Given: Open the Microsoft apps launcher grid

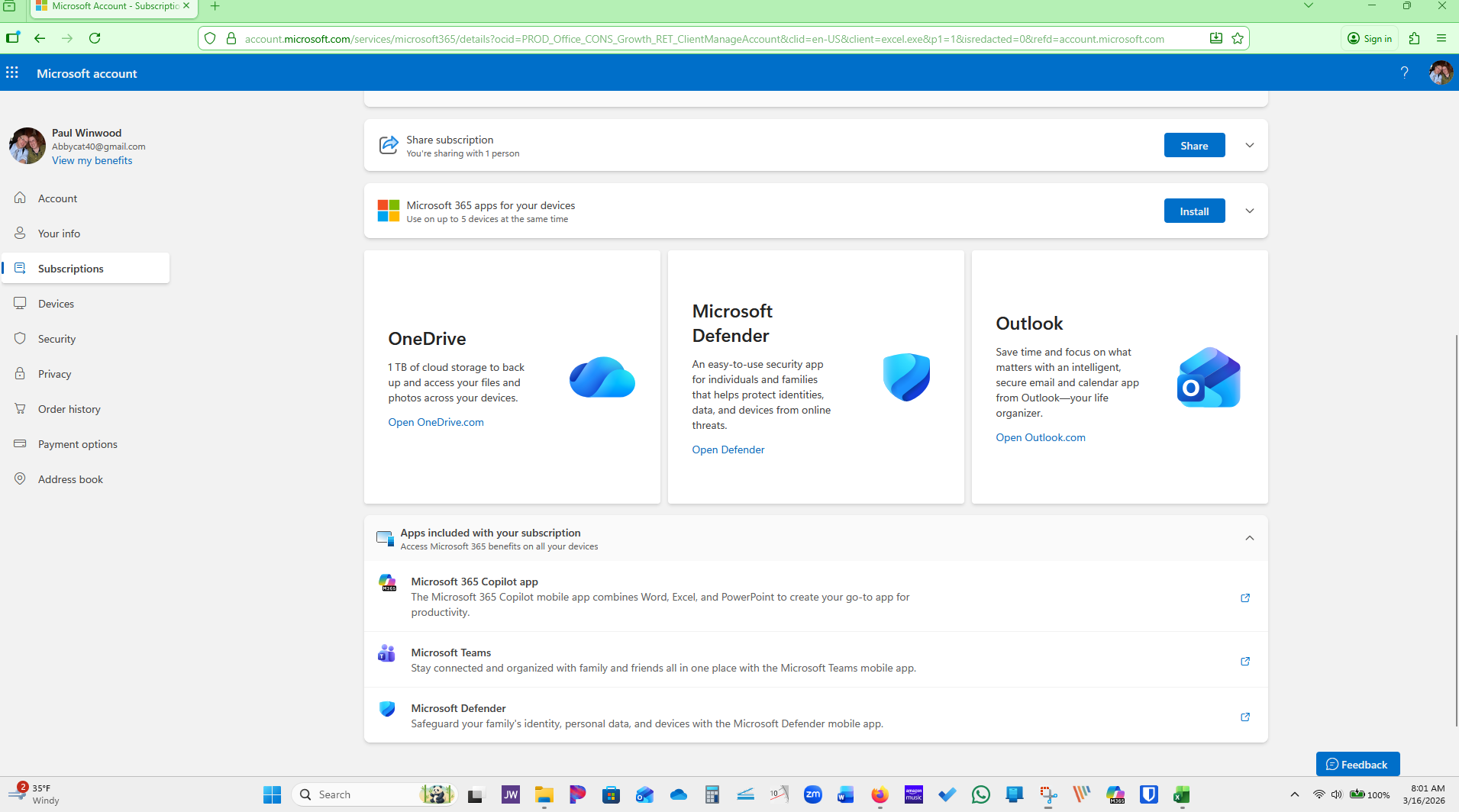Looking at the screenshot, I should click(x=12, y=72).
